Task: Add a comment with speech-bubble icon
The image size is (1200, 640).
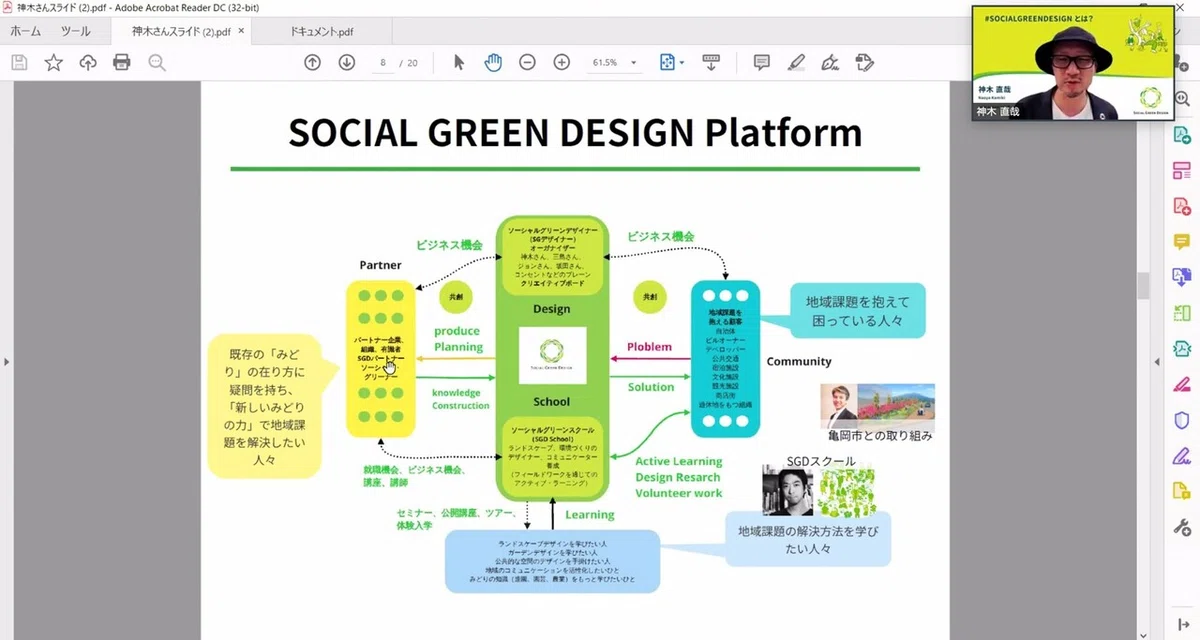Action: [762, 62]
